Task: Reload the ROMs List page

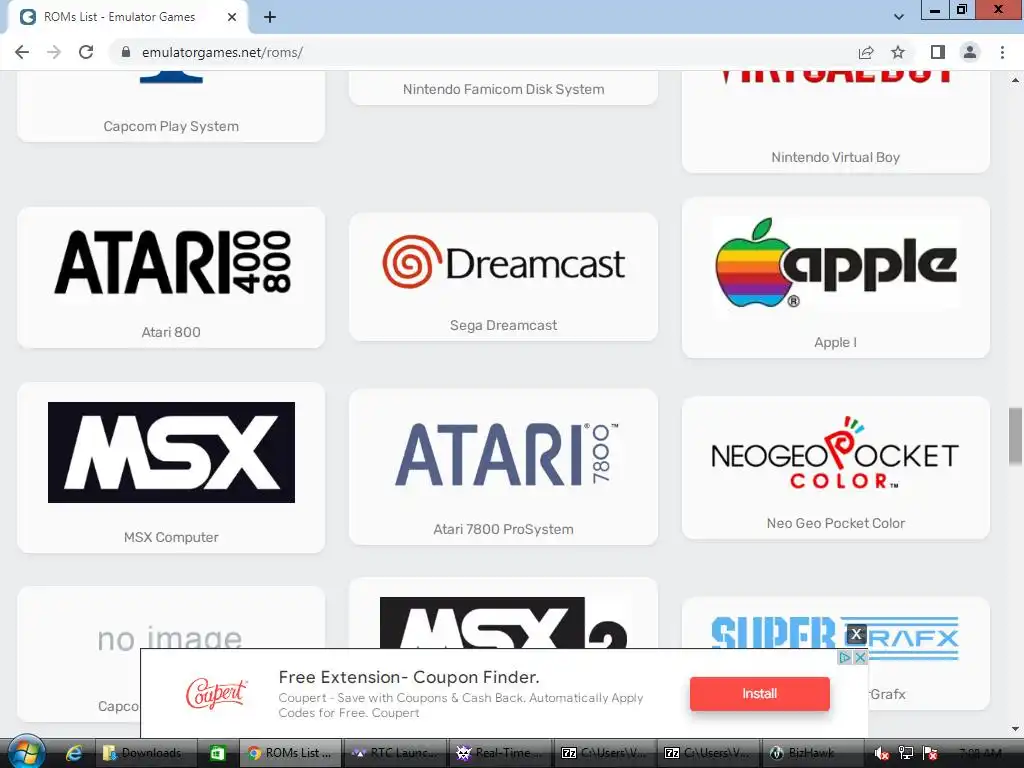Action: [86, 52]
